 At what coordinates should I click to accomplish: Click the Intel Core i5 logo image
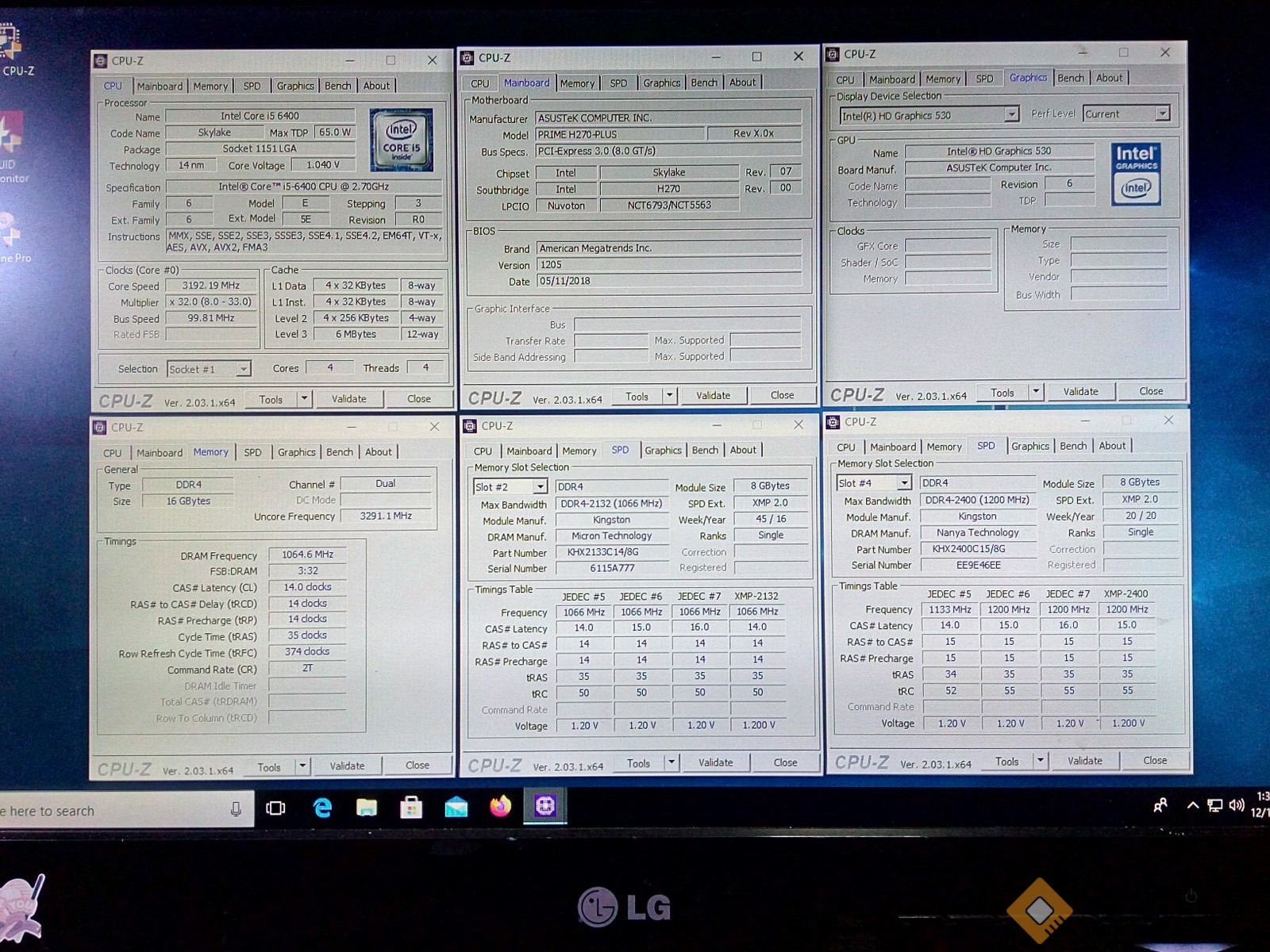click(x=402, y=140)
